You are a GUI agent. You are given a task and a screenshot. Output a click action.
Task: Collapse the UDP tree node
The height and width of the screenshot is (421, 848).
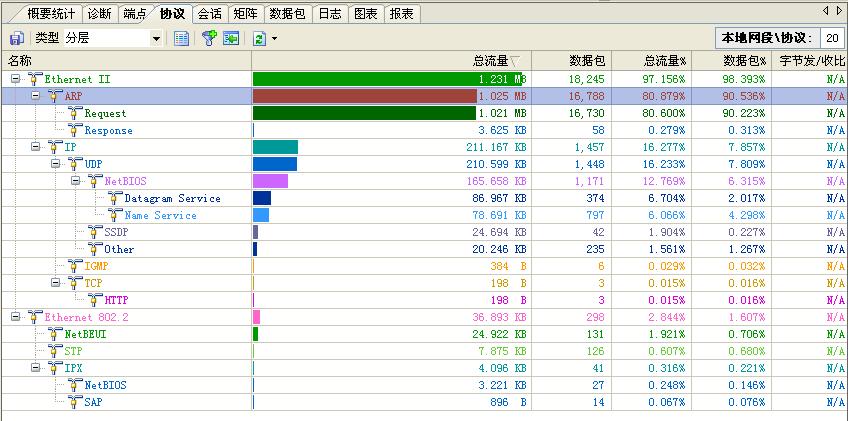tap(55, 164)
